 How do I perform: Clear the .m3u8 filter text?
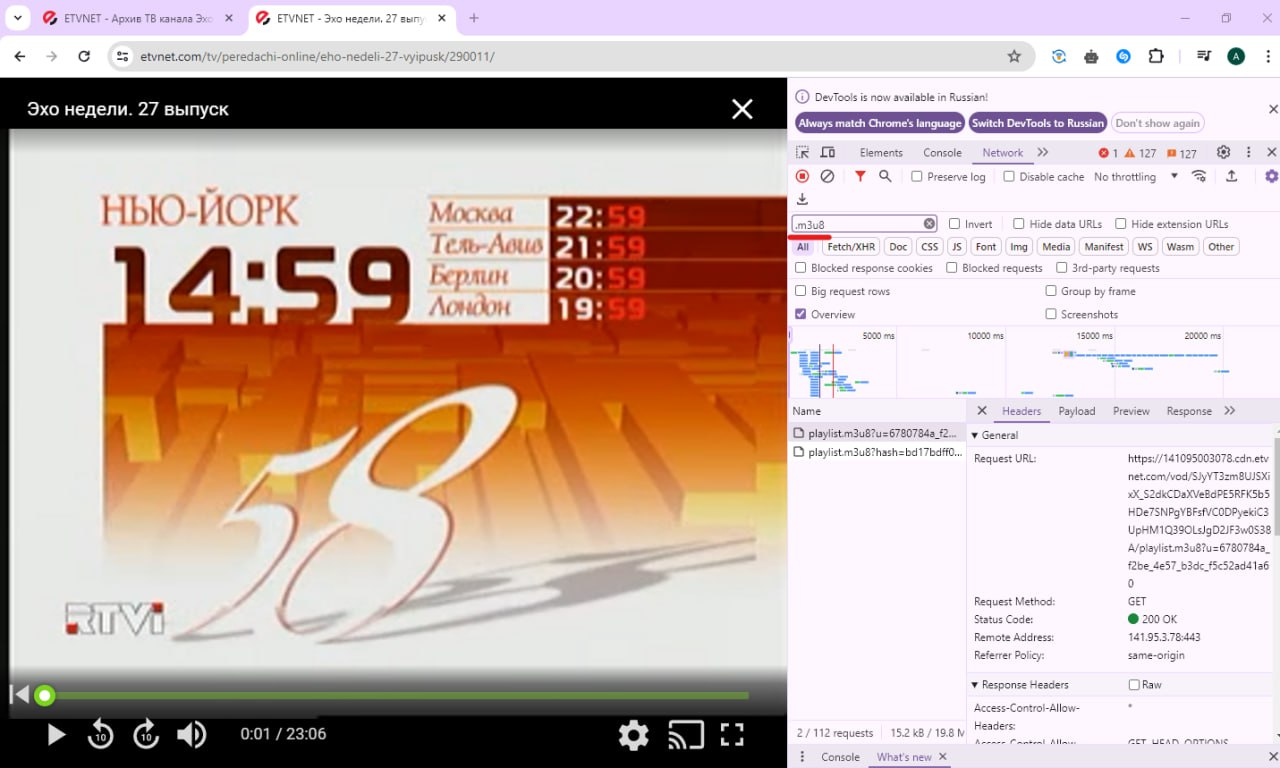929,224
